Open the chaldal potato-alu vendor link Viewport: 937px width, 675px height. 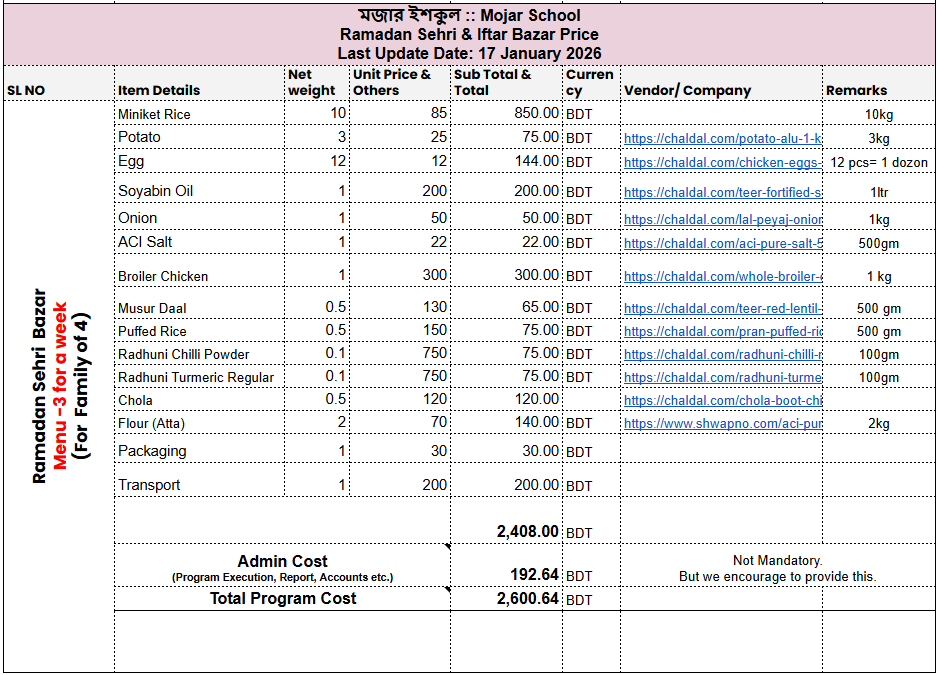(722, 139)
